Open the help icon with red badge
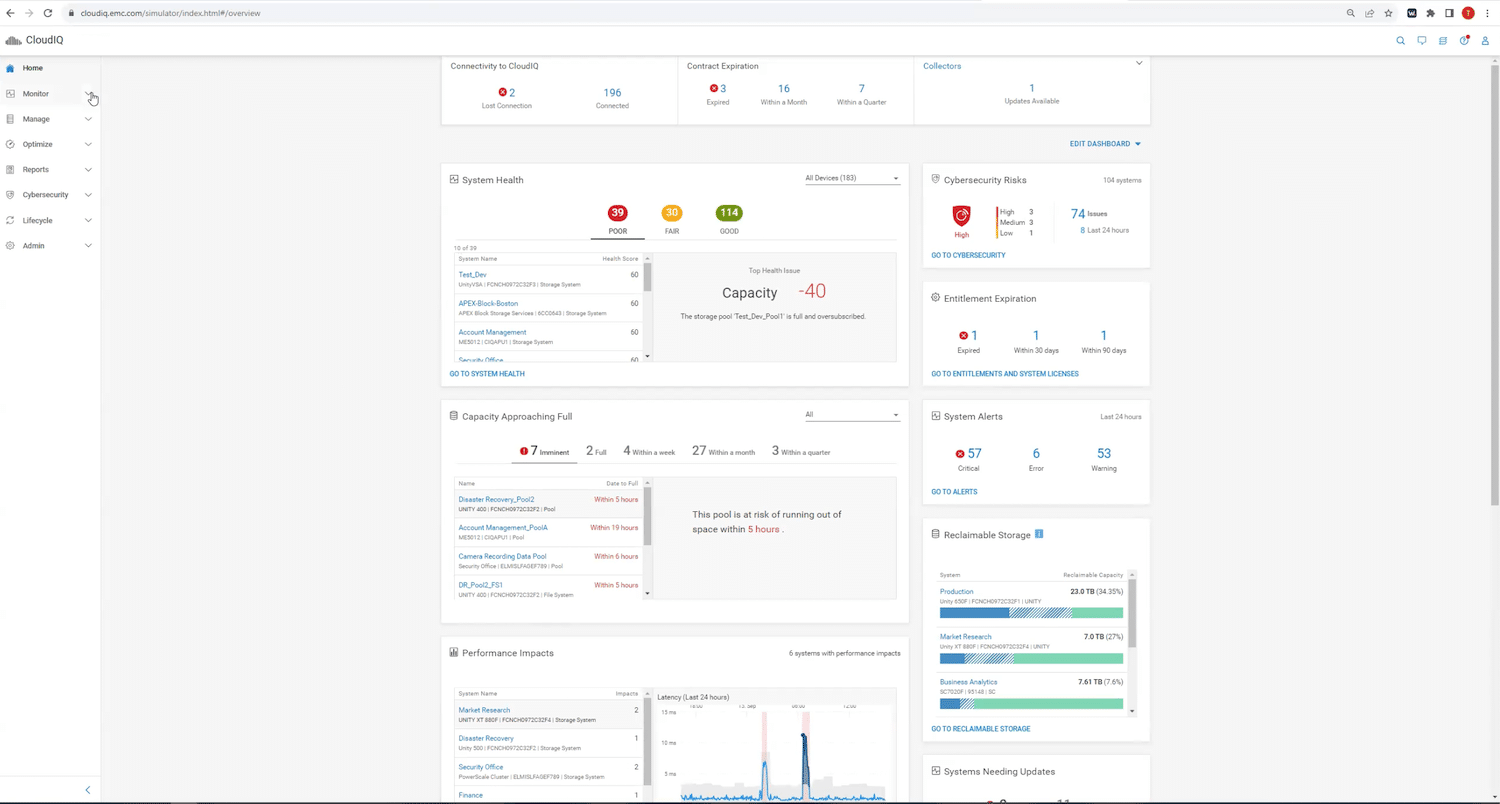The width and height of the screenshot is (1500, 804). click(x=1464, y=41)
